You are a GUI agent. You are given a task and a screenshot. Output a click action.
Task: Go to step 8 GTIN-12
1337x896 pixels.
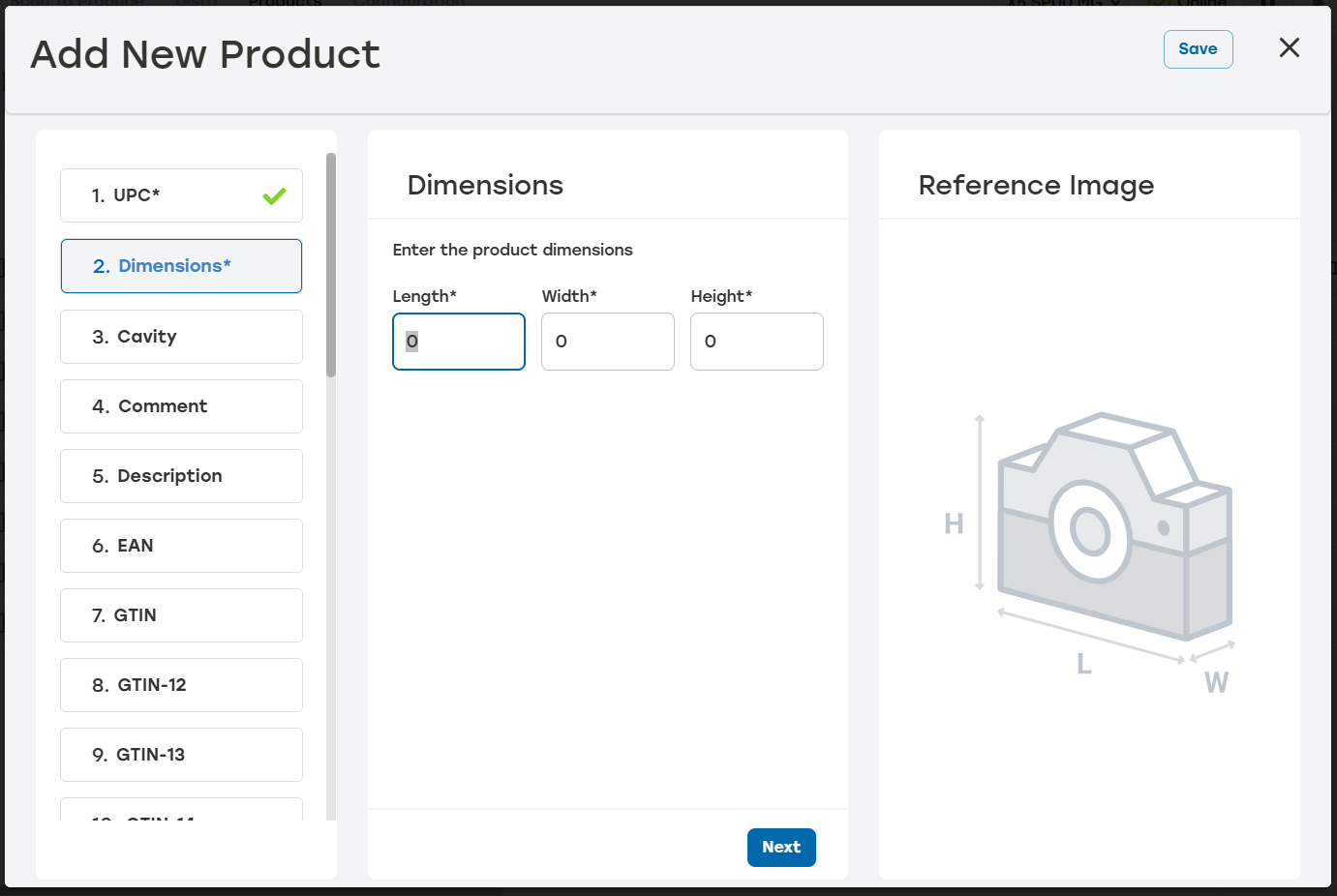pyautogui.click(x=181, y=685)
